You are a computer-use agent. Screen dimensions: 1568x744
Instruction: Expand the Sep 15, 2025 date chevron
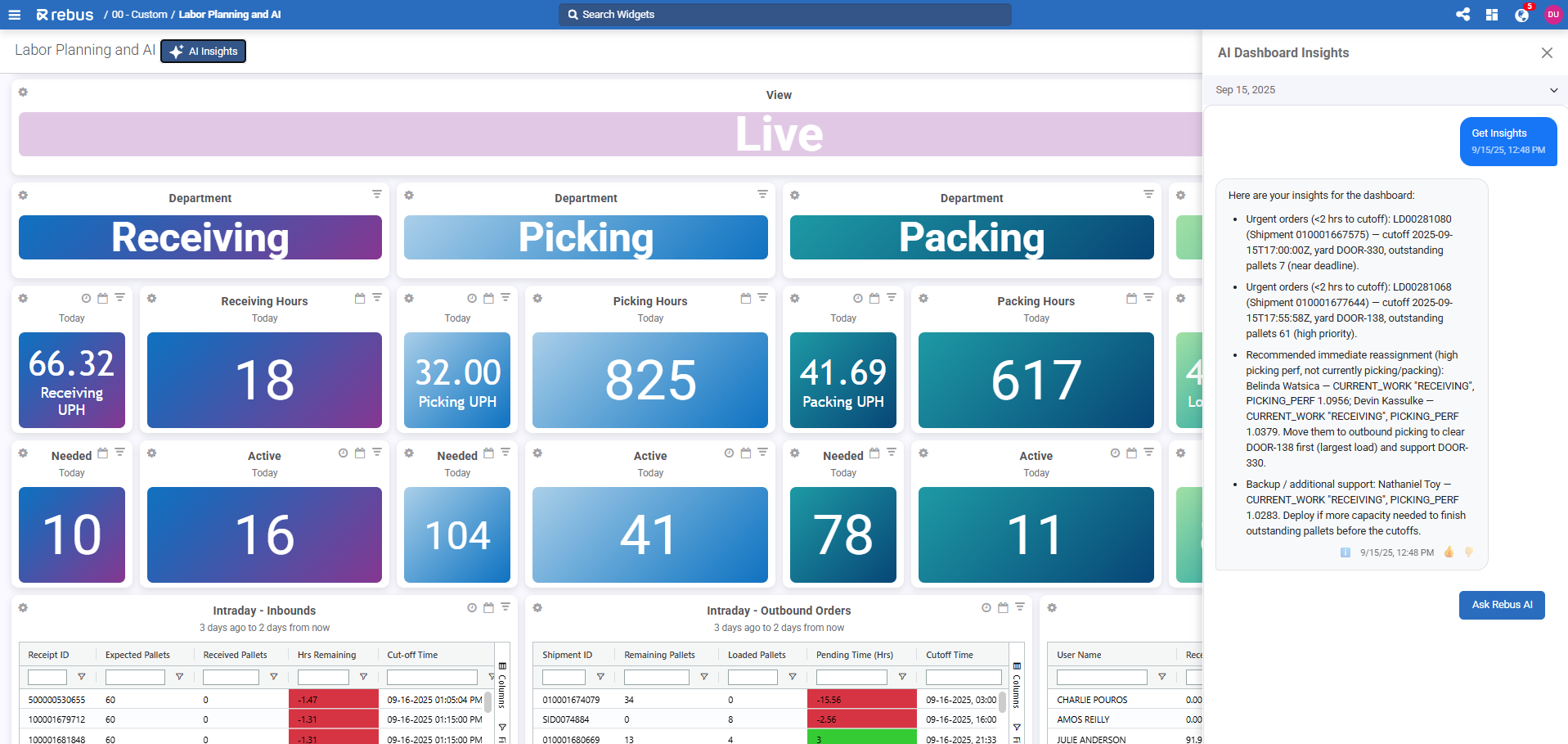1553,90
